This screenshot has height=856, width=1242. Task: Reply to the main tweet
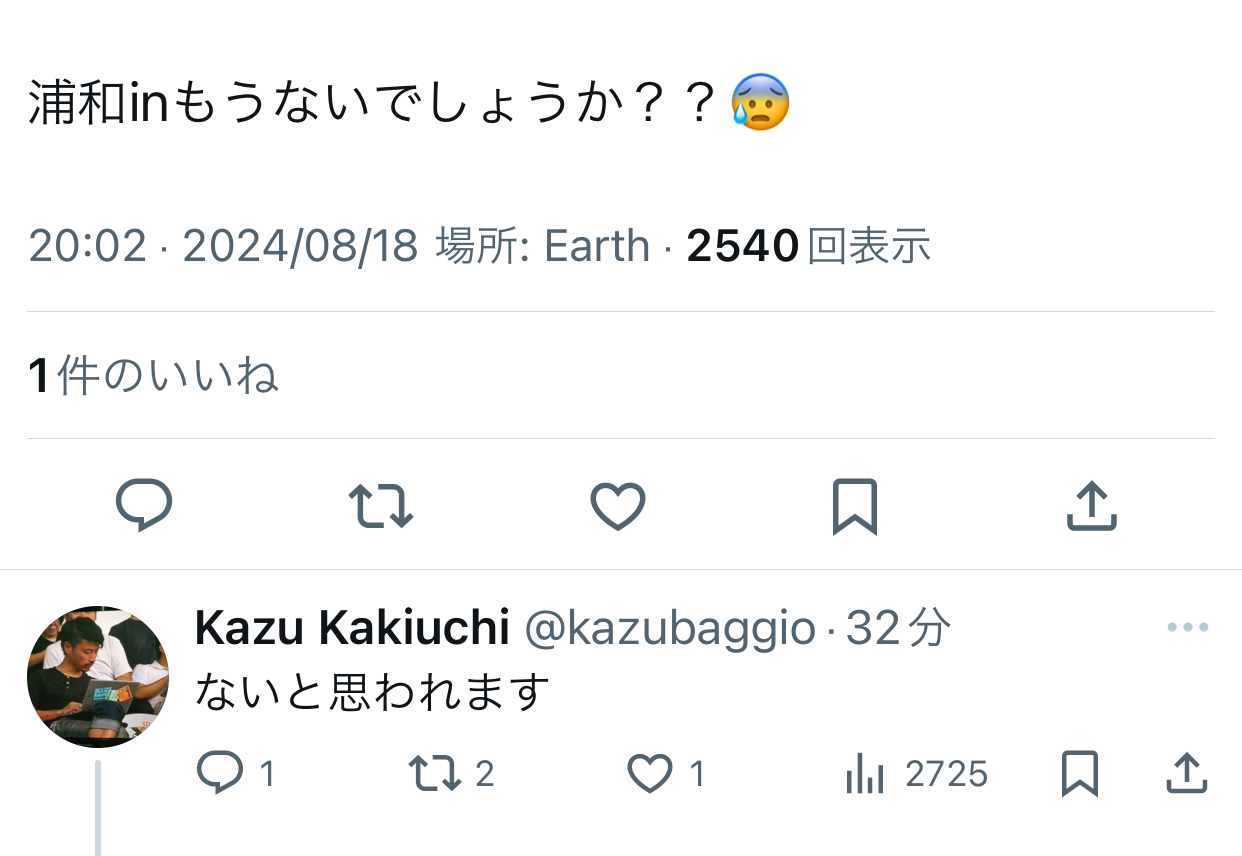144,505
